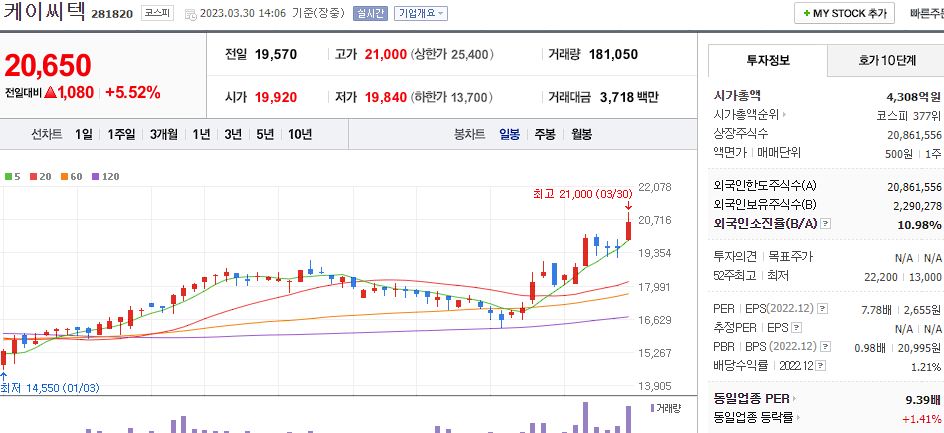Click the purple 120-day moving average legend
Screen dimensions: 944x433
(105, 176)
